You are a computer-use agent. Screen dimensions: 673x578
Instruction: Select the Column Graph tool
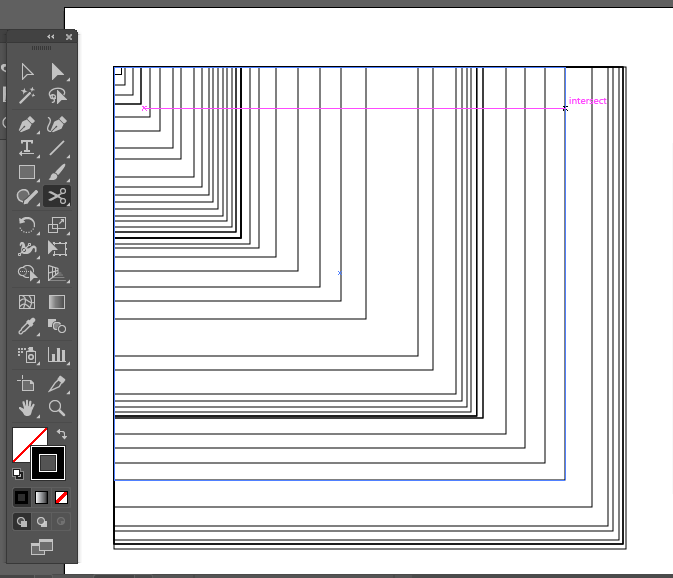click(57, 355)
